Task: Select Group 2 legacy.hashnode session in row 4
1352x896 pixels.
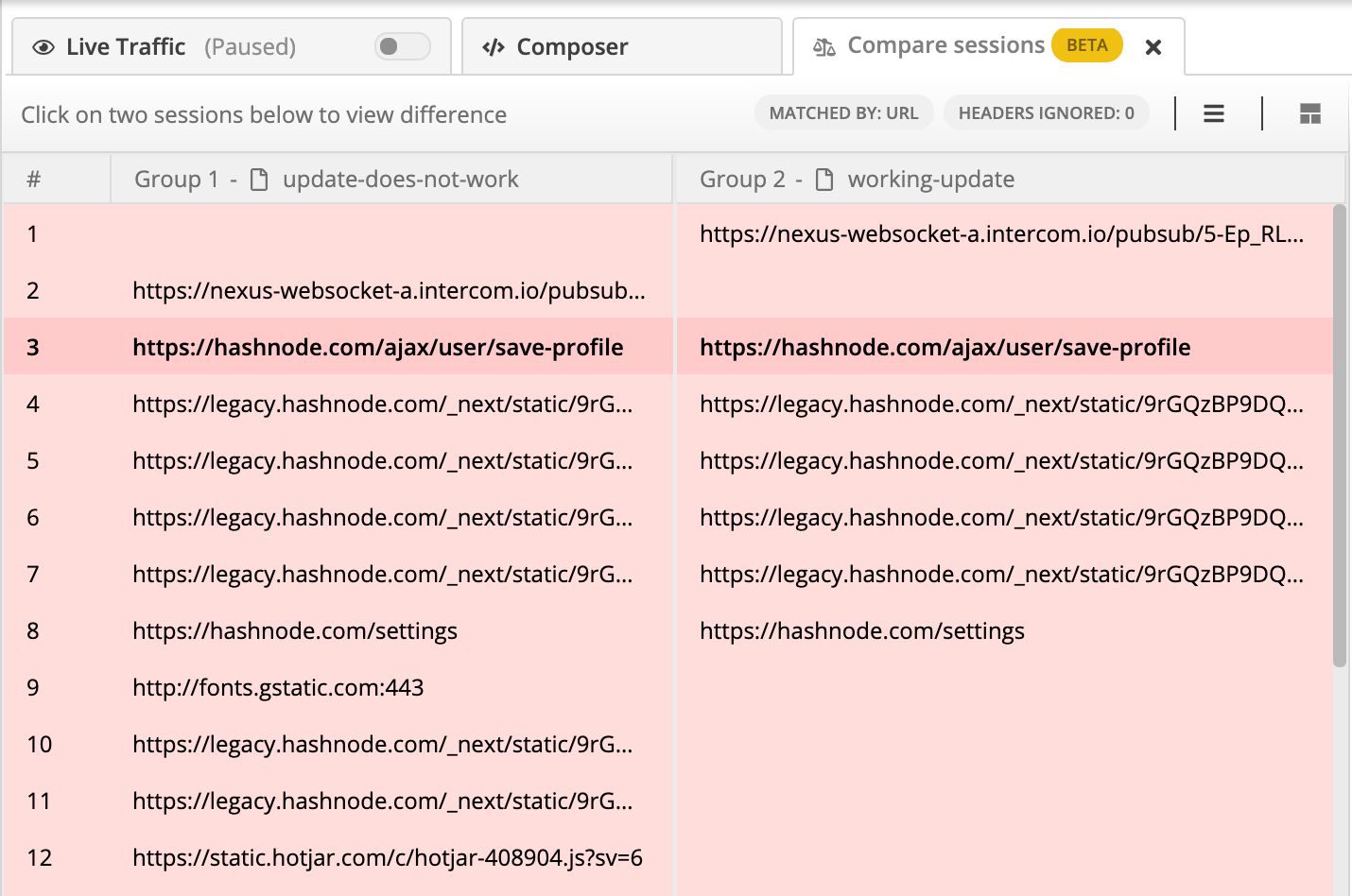Action: pos(1002,404)
